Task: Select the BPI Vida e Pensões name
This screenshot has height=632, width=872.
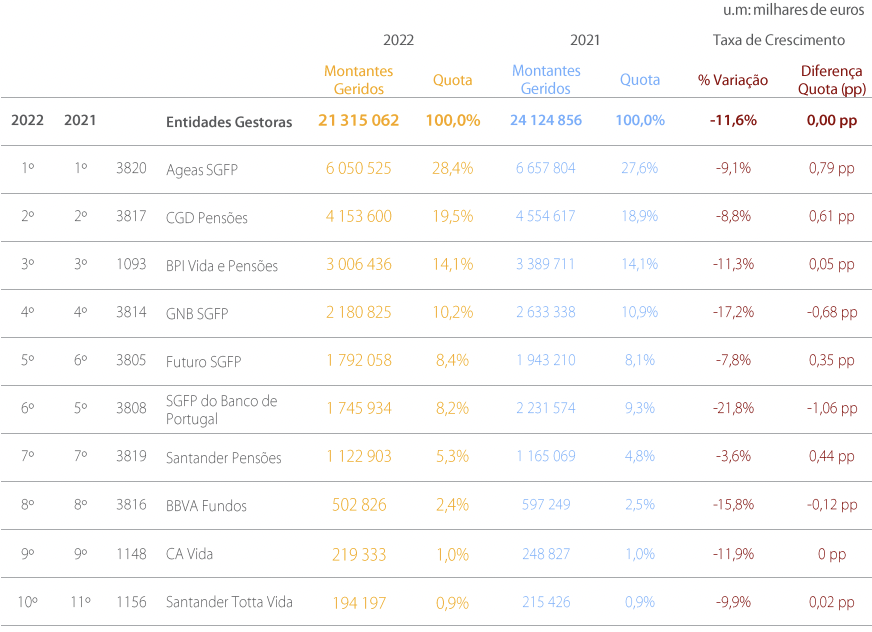Action: tap(221, 266)
